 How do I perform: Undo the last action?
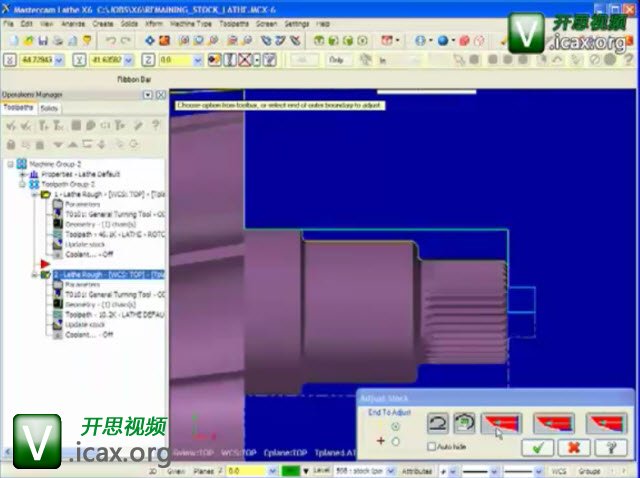[x=111, y=40]
